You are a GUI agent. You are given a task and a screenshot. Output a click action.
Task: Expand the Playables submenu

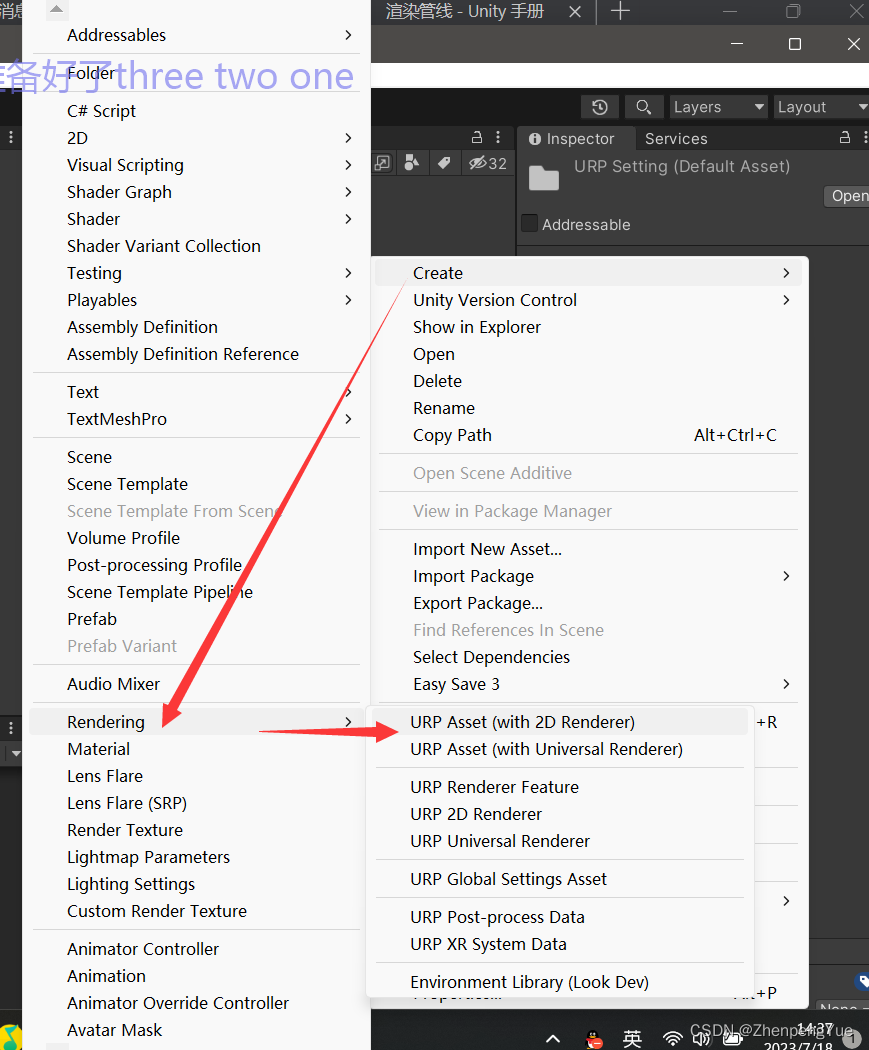[196, 300]
